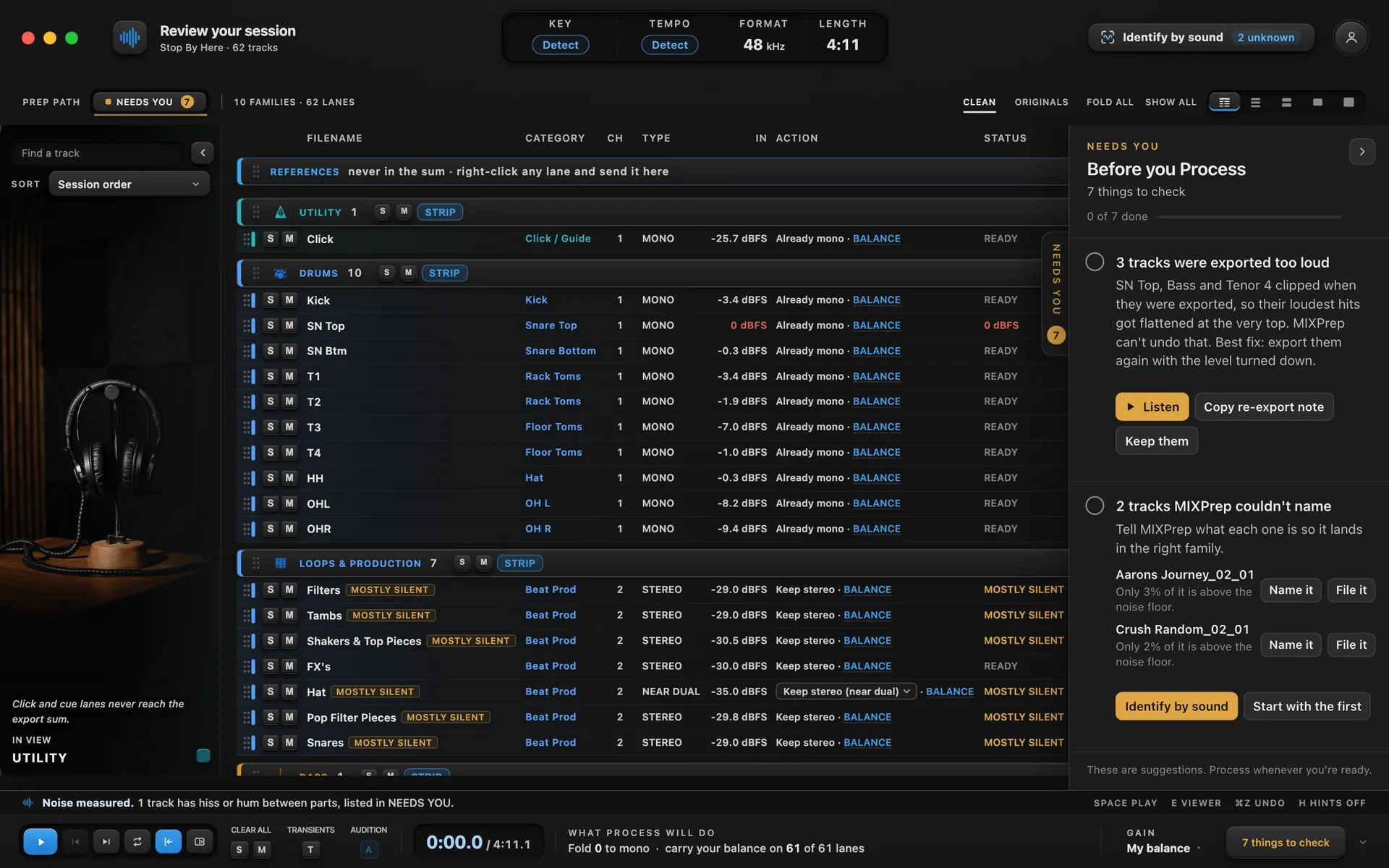Switch to the PREP PATH tab
Image resolution: width=1389 pixels, height=868 pixels.
51,102
